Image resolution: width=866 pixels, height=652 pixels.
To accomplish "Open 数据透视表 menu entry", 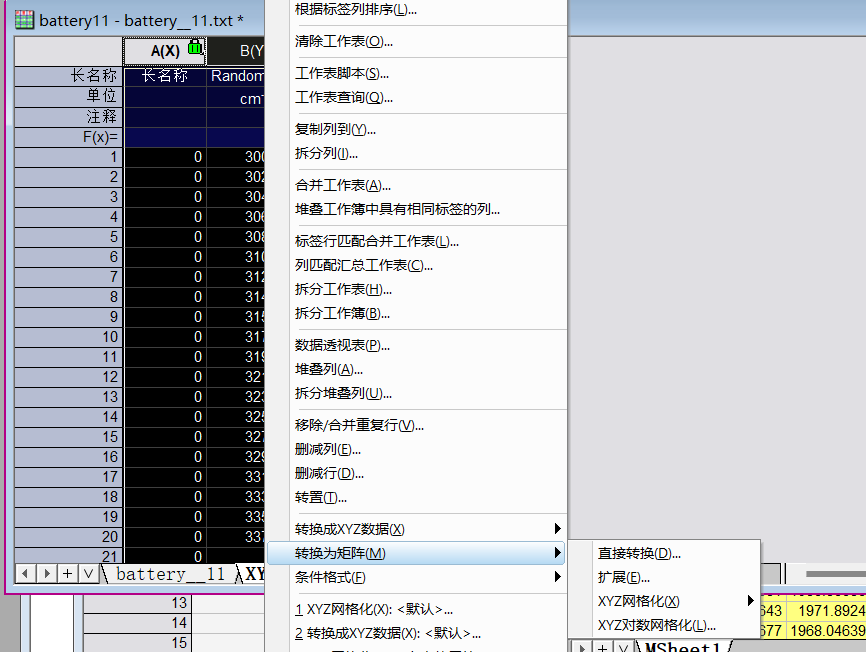I will coord(342,345).
